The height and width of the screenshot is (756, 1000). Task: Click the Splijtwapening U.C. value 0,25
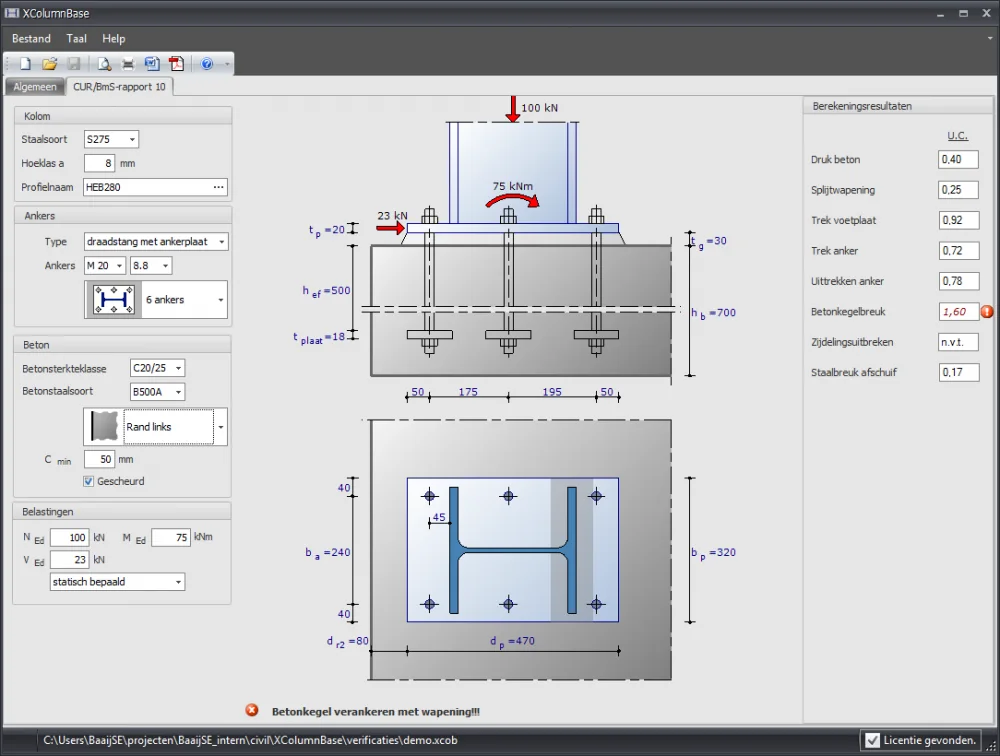pos(959,189)
